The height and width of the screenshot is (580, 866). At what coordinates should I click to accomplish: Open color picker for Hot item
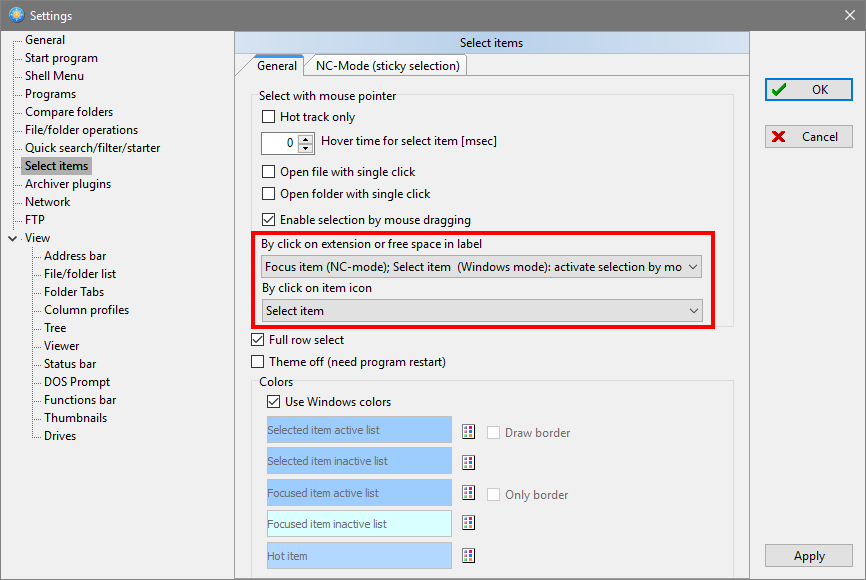coord(468,555)
